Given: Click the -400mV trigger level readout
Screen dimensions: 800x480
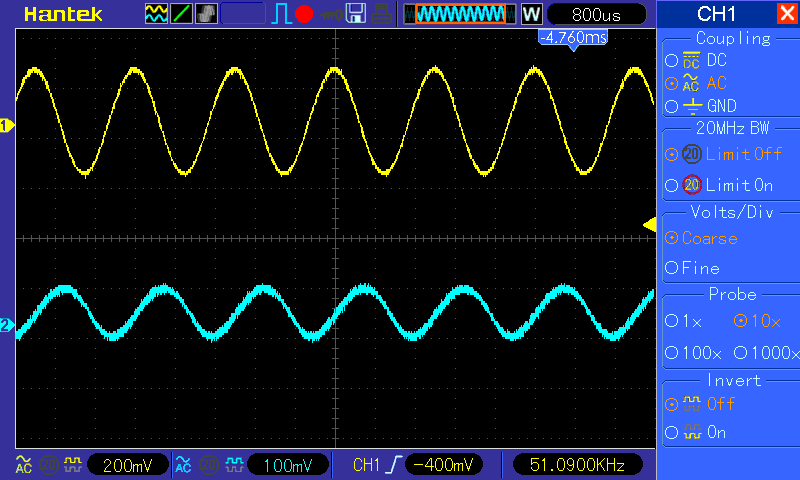Looking at the screenshot, I should click(x=443, y=465).
